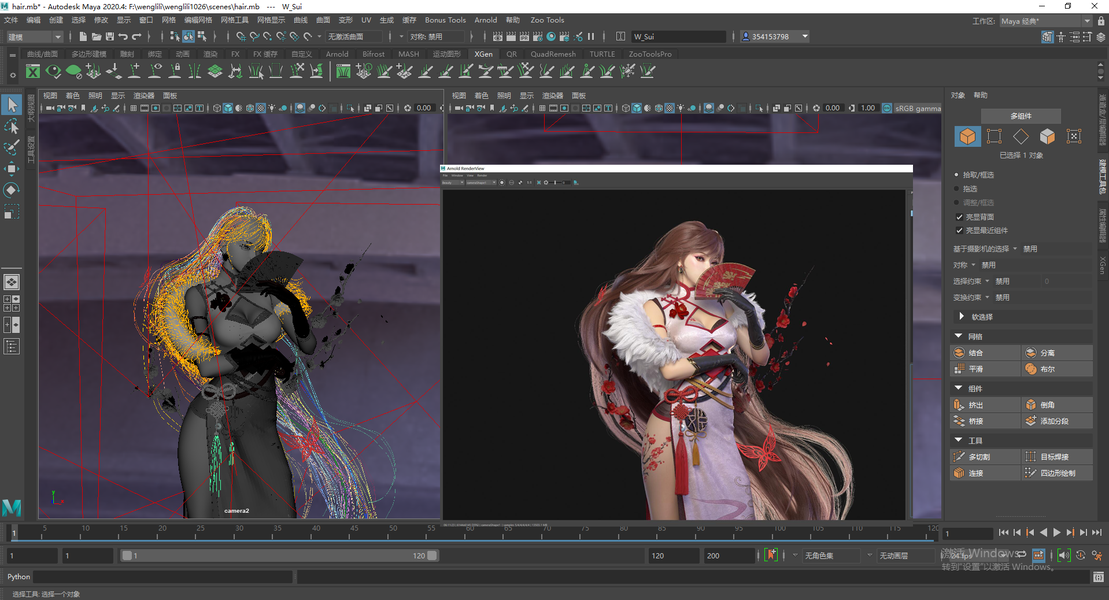Select the 拾取/框选 radio option

point(956,174)
